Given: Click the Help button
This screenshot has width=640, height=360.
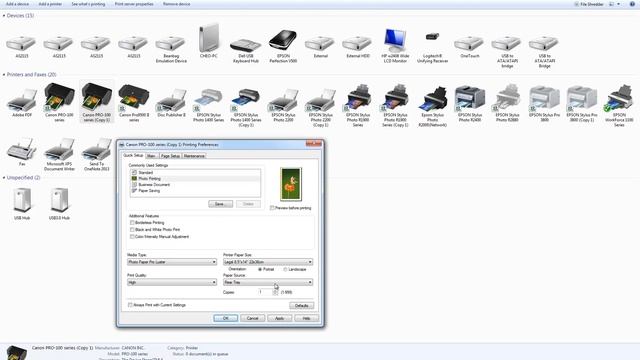Looking at the screenshot, I should [307, 318].
